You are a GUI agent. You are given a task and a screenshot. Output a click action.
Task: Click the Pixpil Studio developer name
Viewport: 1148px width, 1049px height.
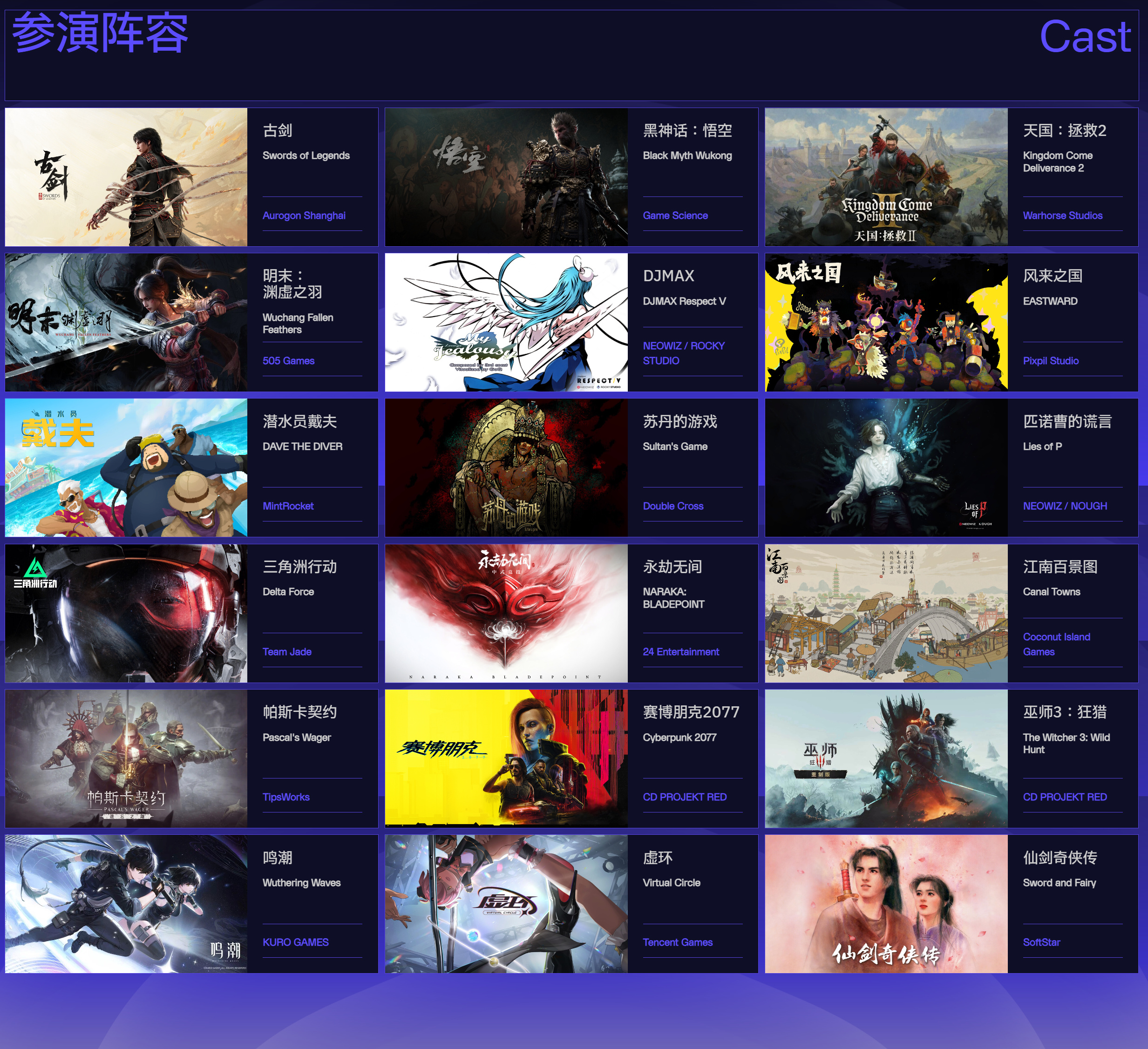click(1051, 360)
